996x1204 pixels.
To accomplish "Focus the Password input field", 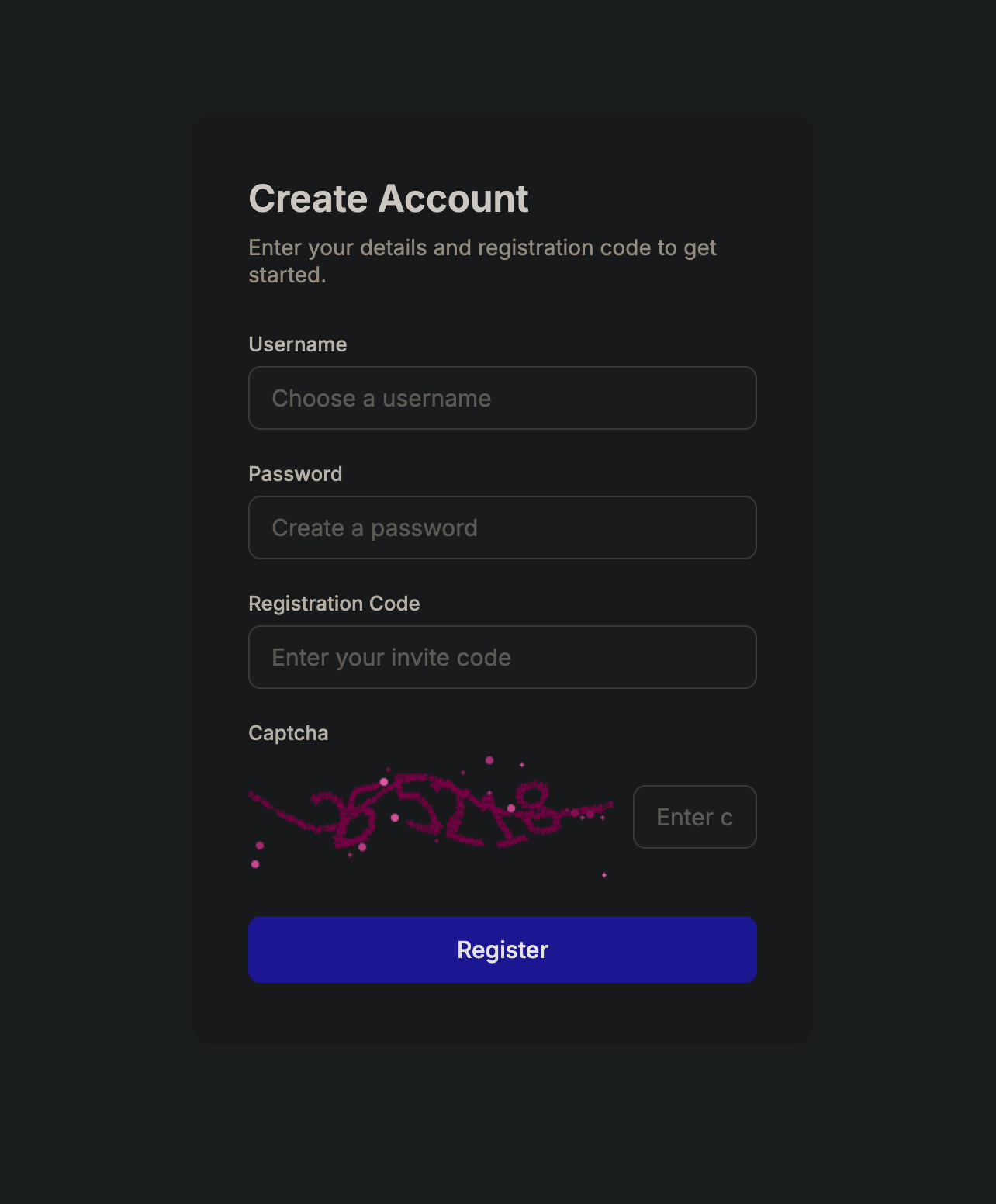I will 502,528.
